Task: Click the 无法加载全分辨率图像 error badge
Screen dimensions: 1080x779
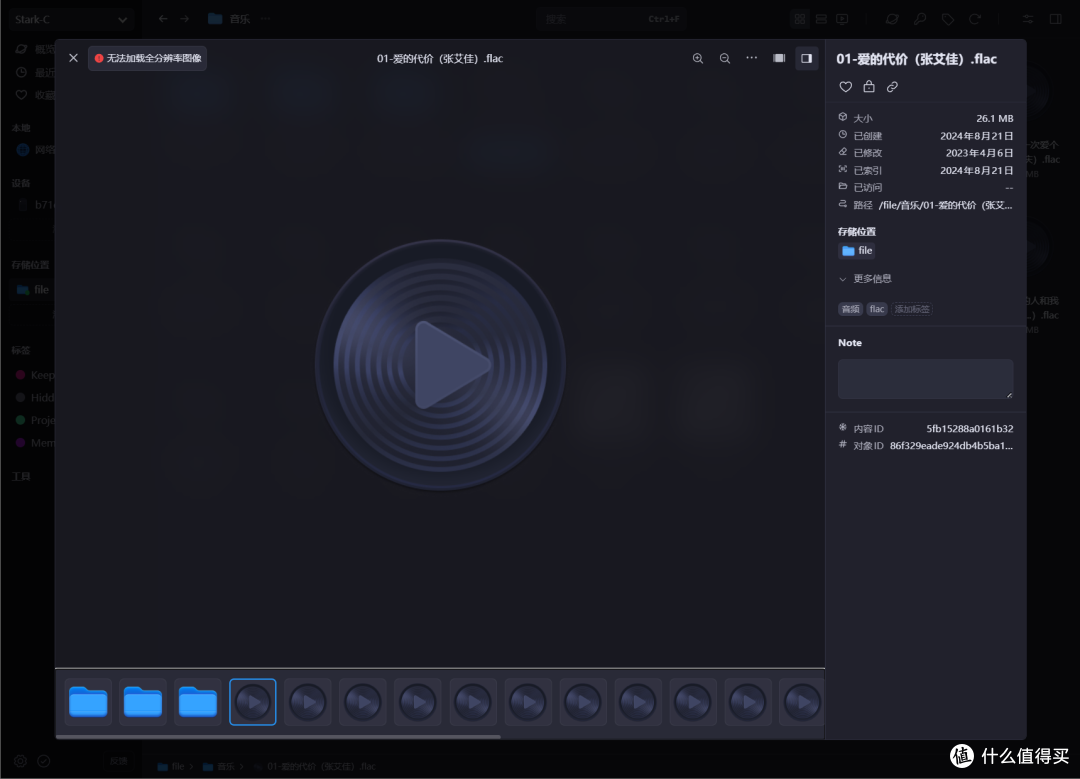Action: pos(147,59)
